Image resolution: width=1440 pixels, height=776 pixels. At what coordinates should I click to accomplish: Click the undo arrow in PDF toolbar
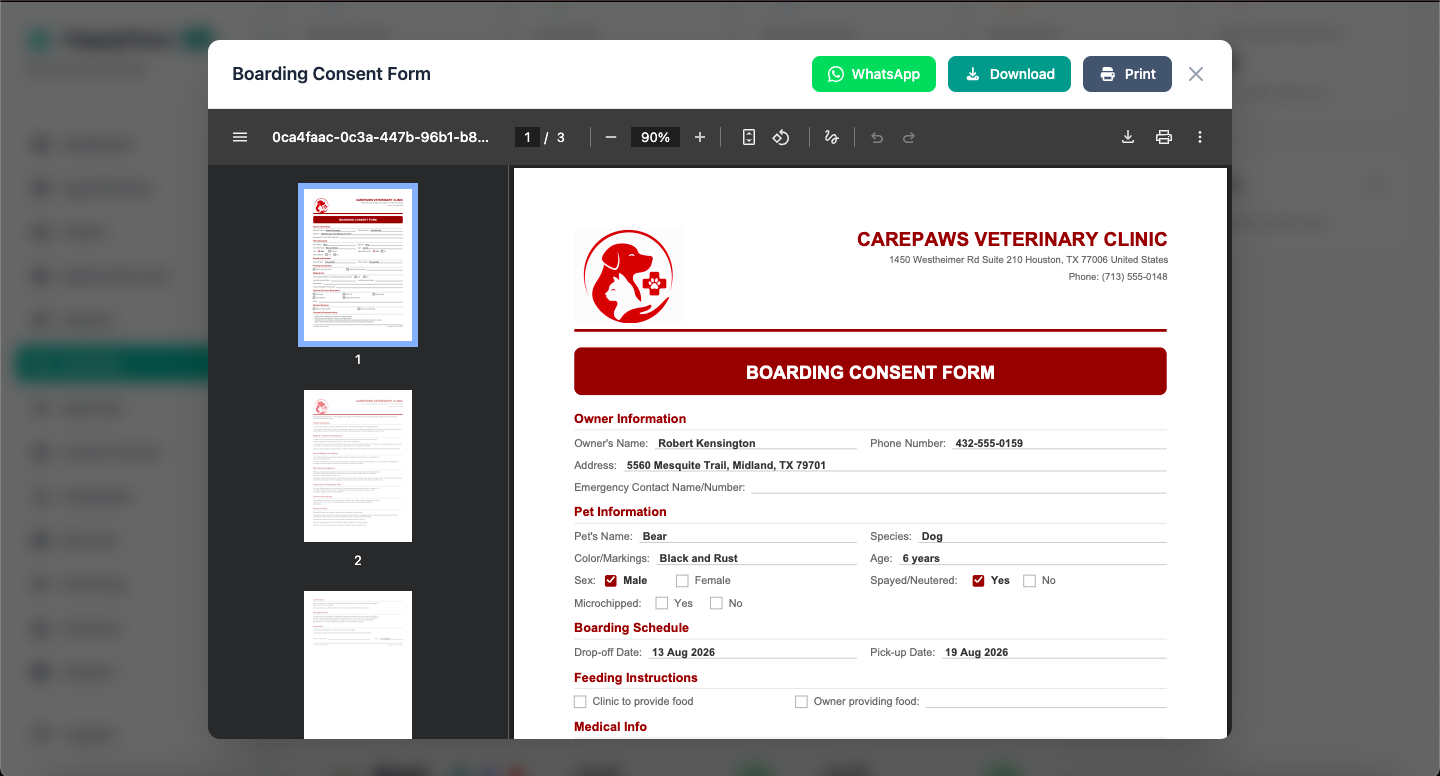tap(877, 137)
